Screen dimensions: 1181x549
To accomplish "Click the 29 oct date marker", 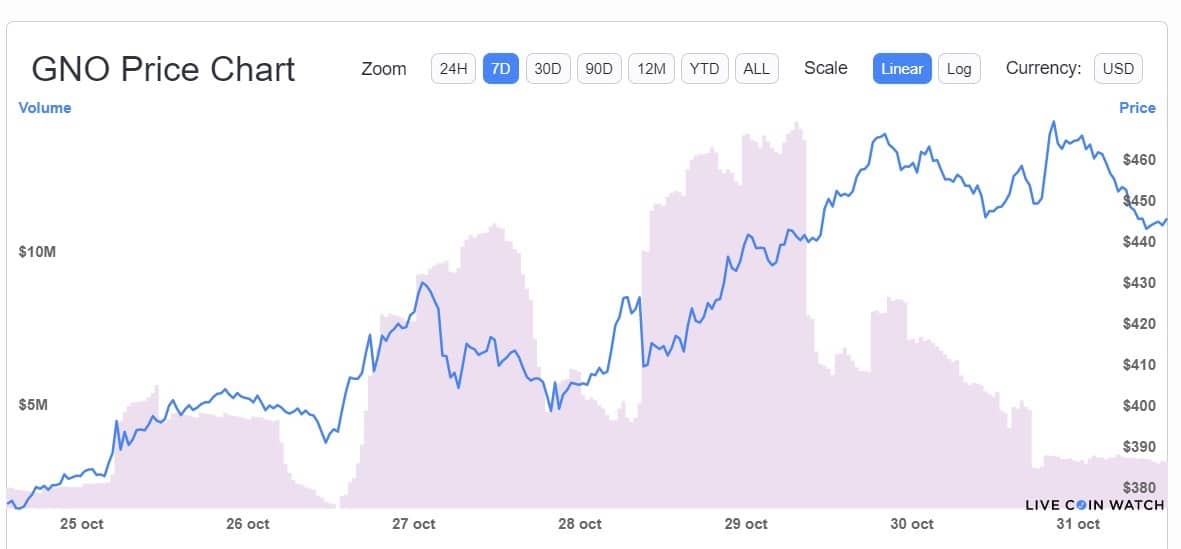I will (x=746, y=524).
